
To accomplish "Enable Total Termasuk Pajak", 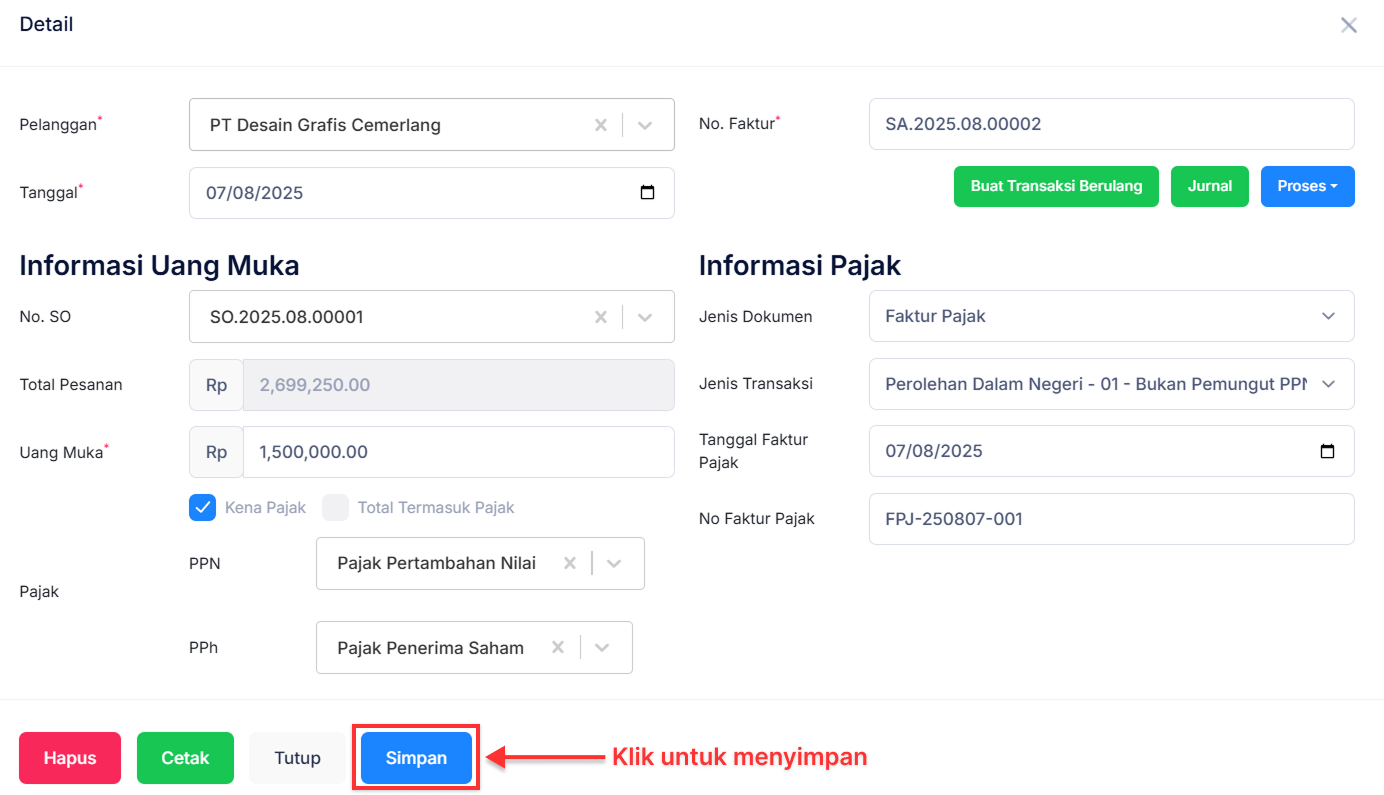I will [335, 507].
